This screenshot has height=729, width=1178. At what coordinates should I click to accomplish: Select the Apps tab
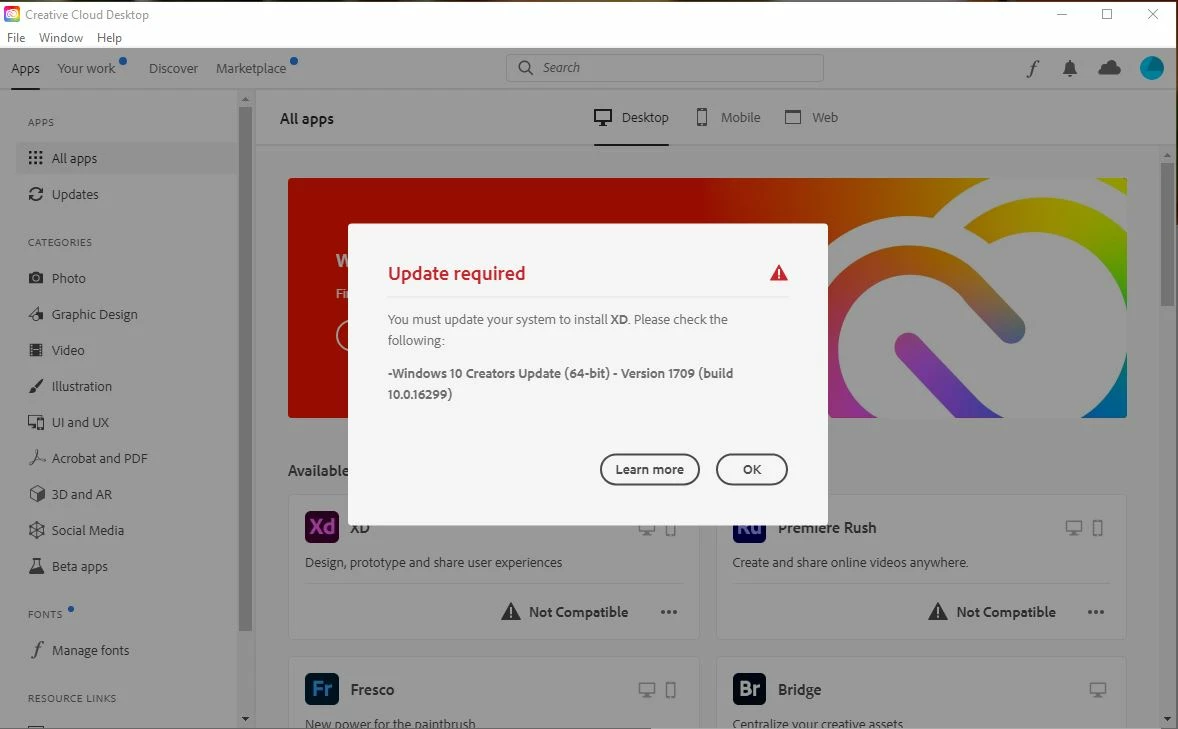click(26, 68)
